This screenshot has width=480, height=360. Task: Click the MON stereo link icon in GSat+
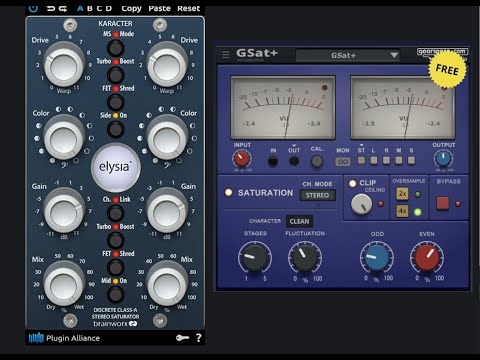342,162
